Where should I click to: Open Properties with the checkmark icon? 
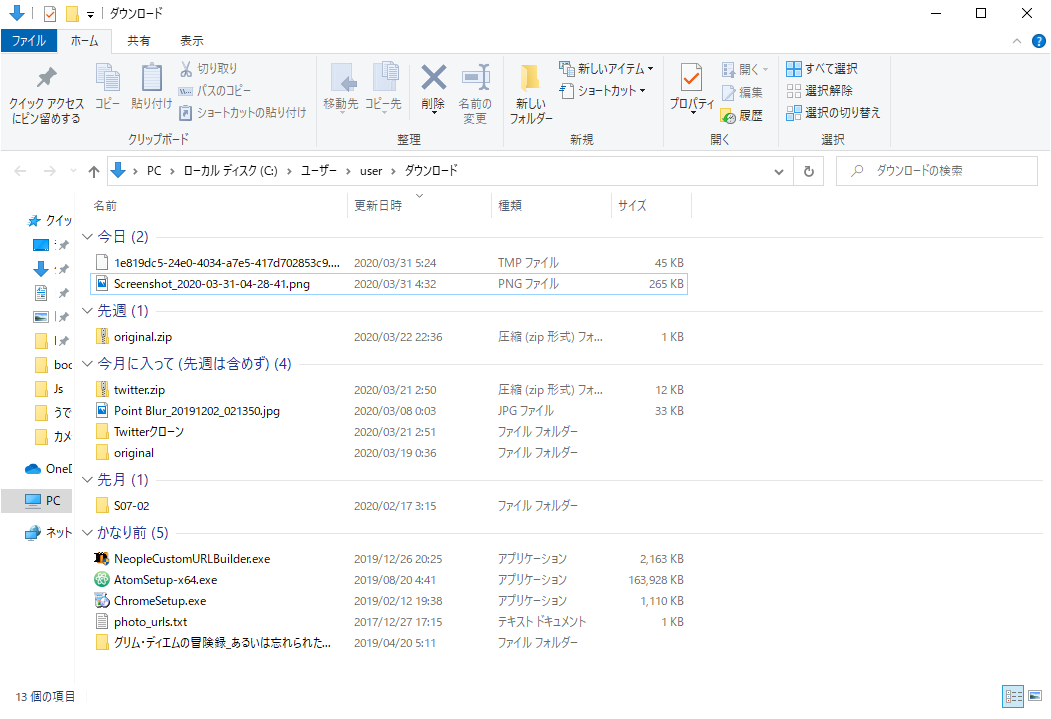point(692,88)
